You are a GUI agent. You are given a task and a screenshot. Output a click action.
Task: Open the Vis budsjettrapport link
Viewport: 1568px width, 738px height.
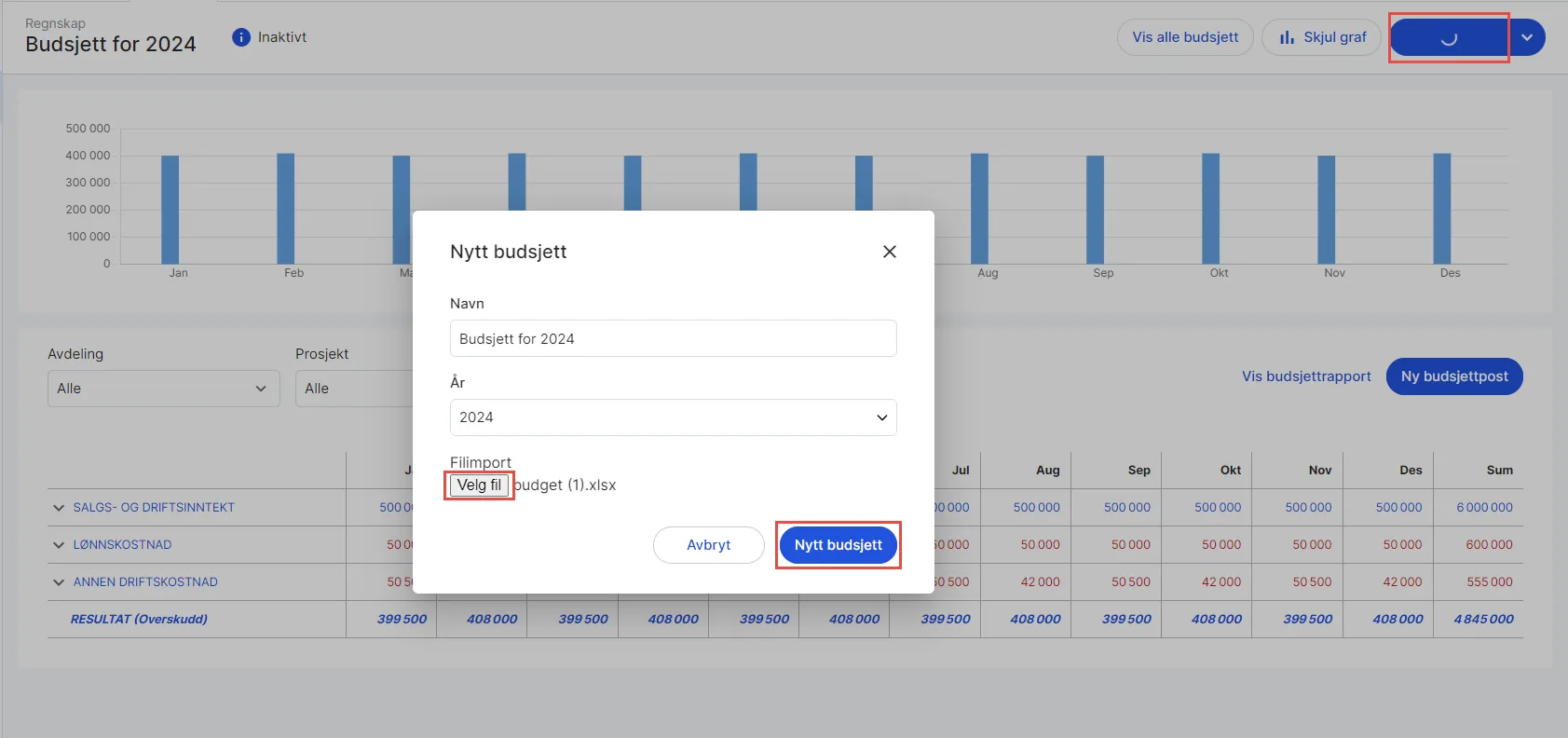pos(1305,376)
